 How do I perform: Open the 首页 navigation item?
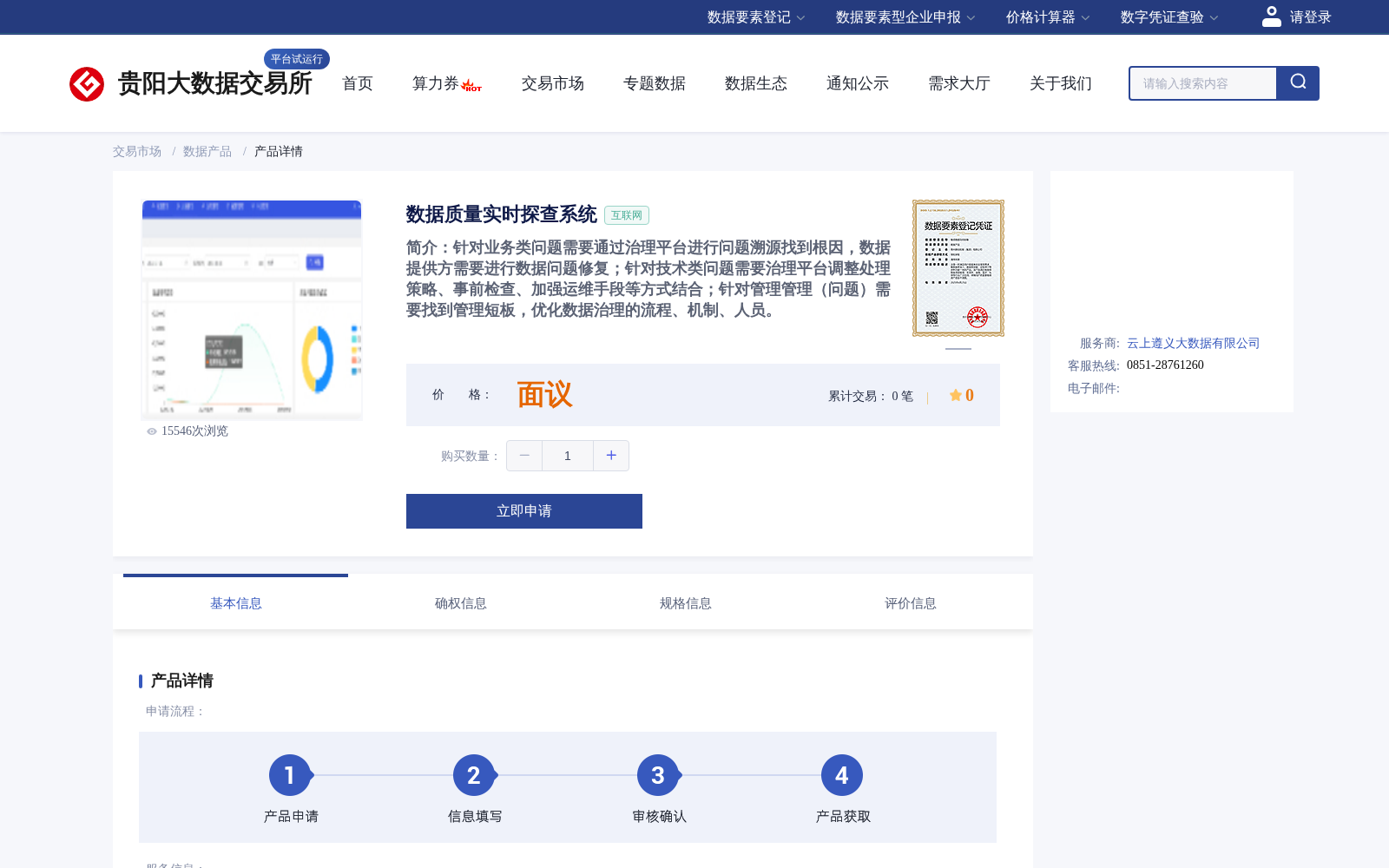click(358, 83)
